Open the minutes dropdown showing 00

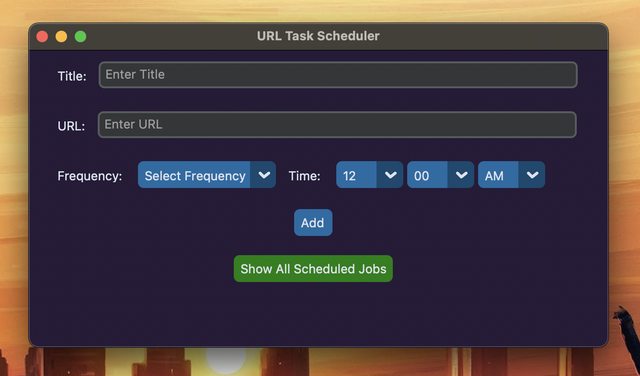[x=440, y=175]
